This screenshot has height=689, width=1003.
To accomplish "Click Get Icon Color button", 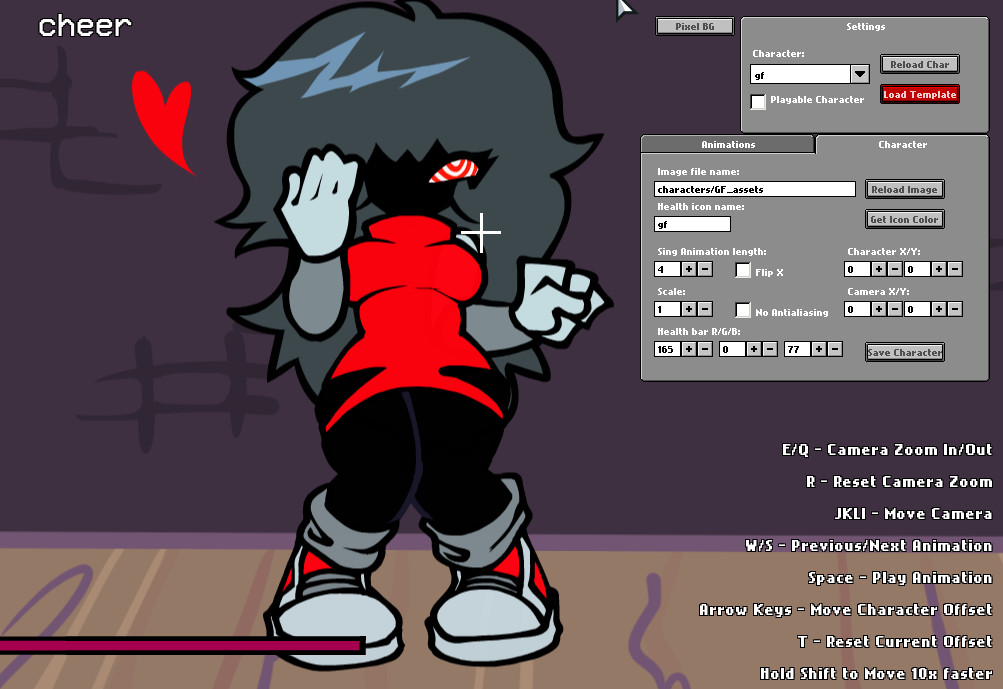I will (x=904, y=219).
